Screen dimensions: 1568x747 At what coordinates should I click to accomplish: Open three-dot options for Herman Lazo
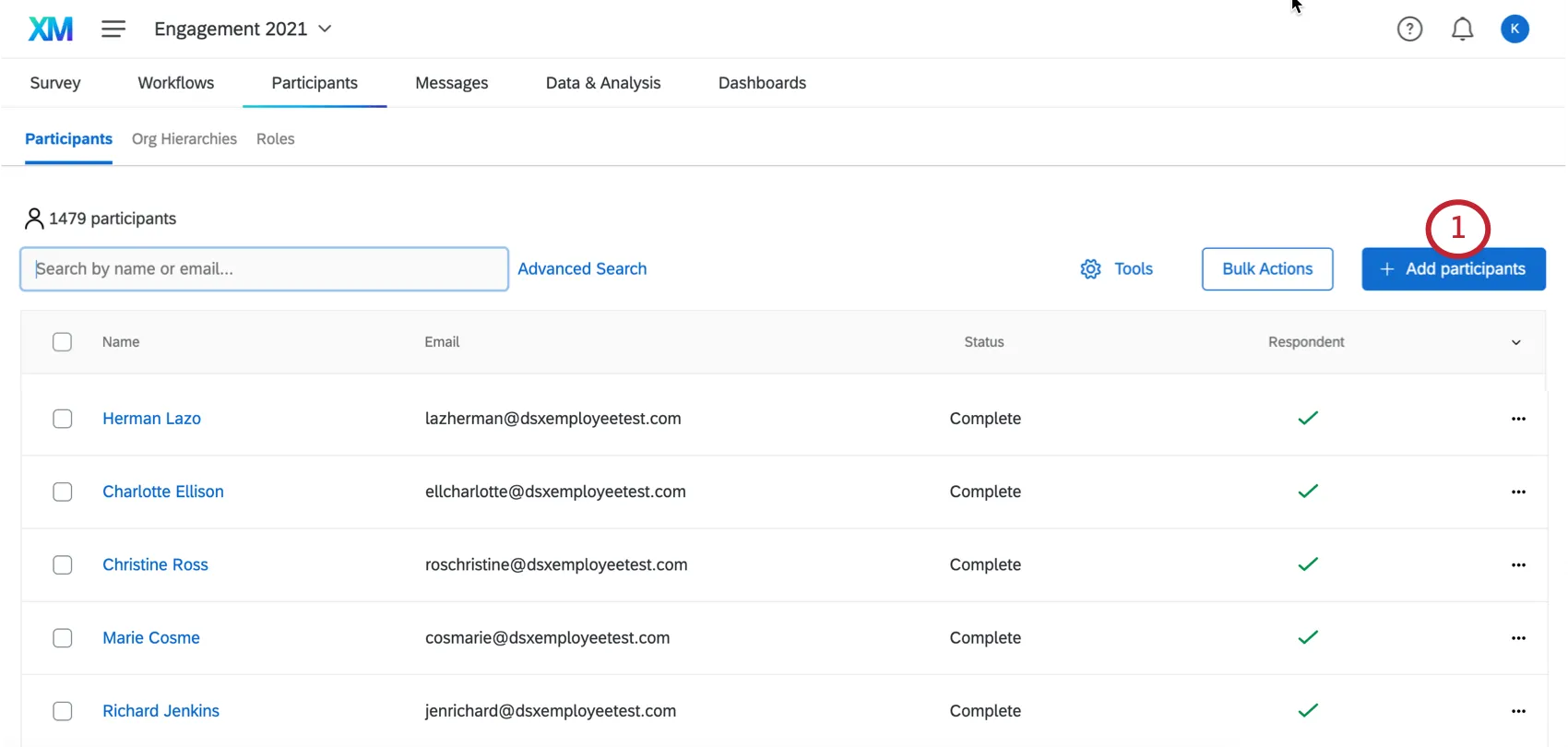1518,419
